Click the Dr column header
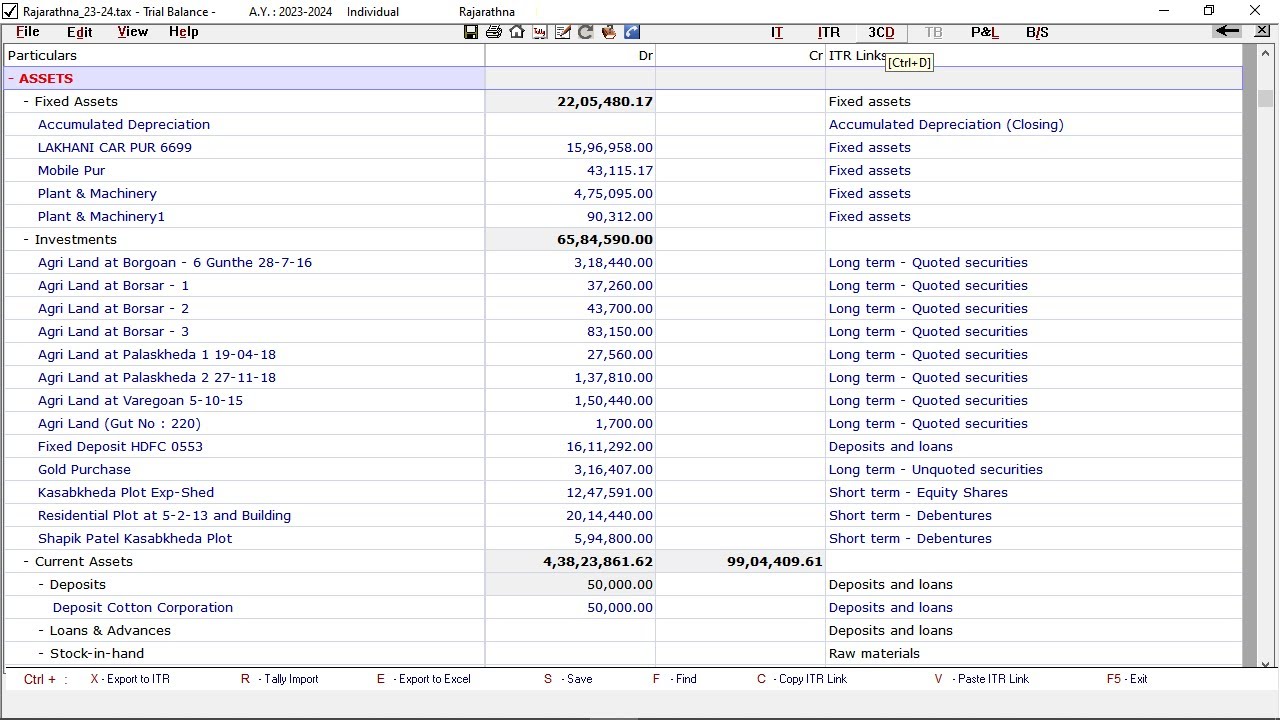Viewport: 1280px width, 720px height. [x=570, y=55]
